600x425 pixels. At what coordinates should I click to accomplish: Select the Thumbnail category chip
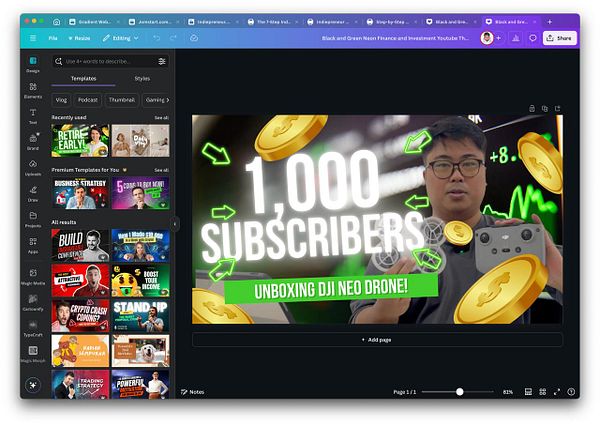click(x=122, y=100)
